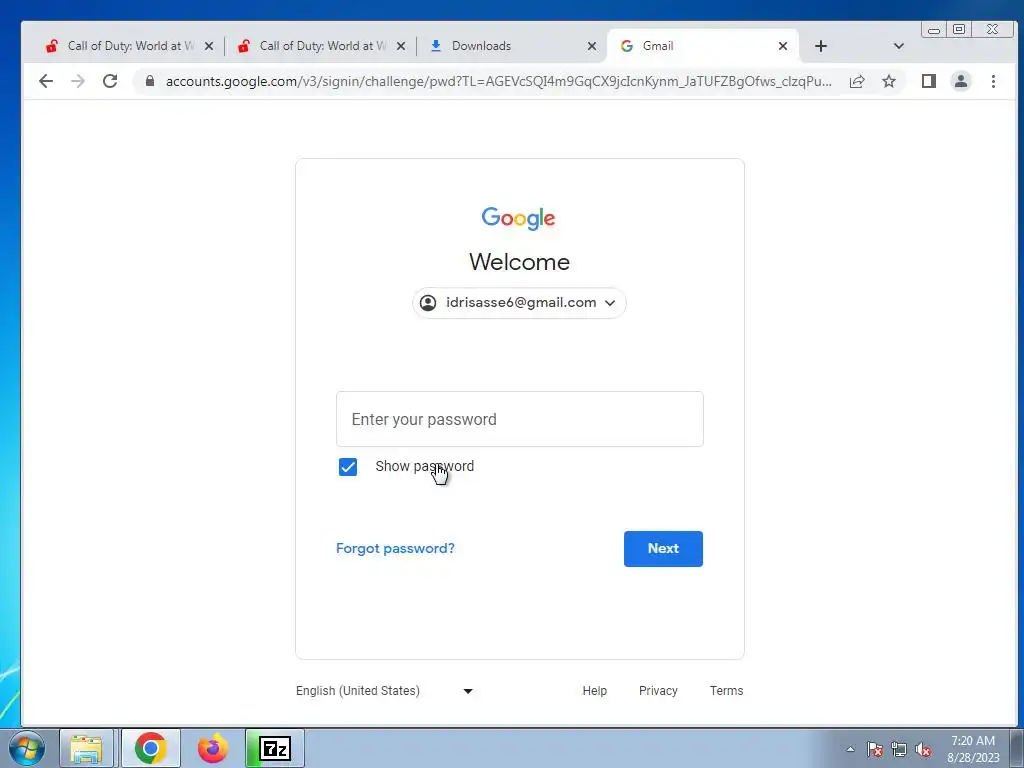Launch Windows Explorer from the taskbar
The width and height of the screenshot is (1024, 768).
coord(86,748)
